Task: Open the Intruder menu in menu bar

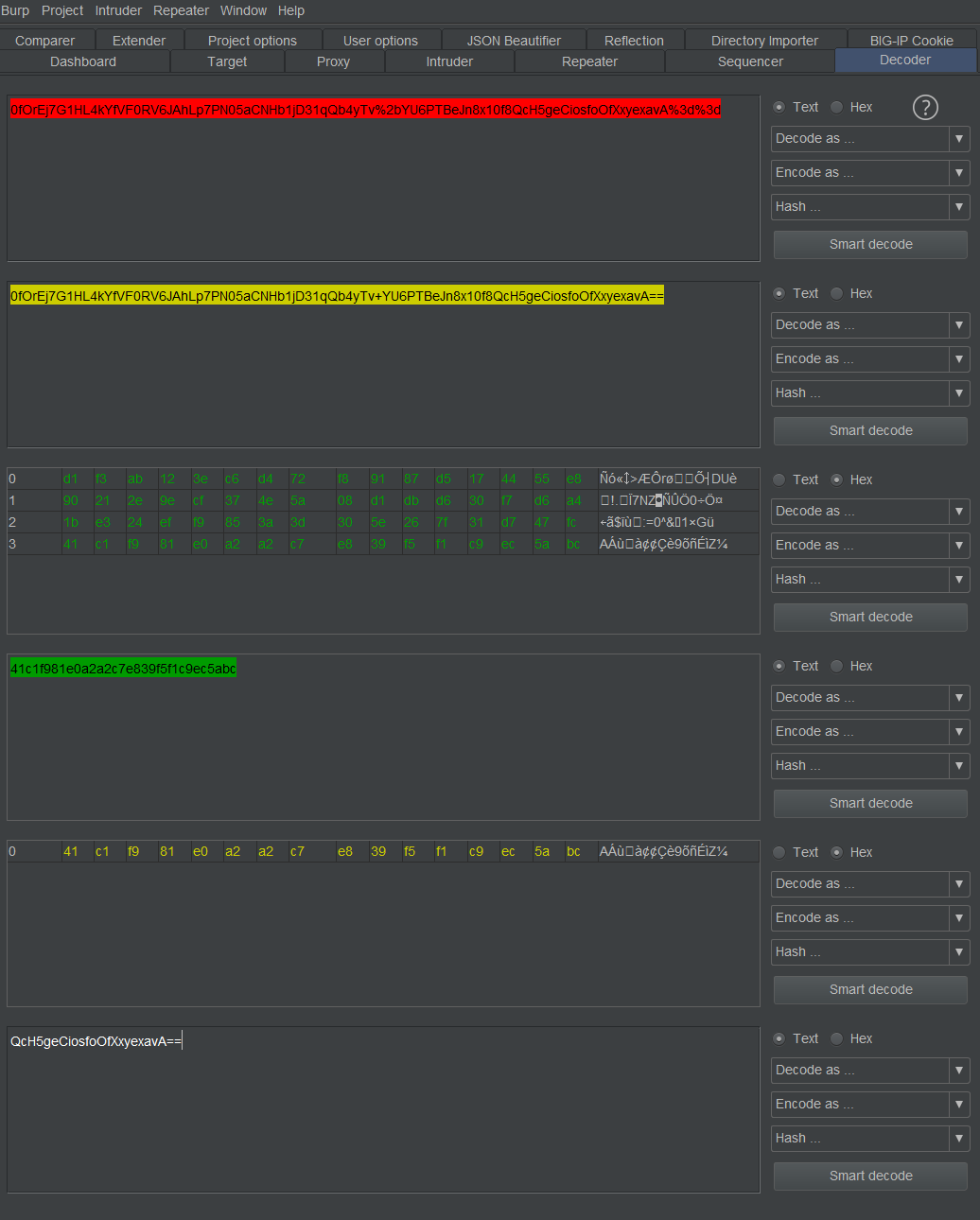Action: click(118, 10)
